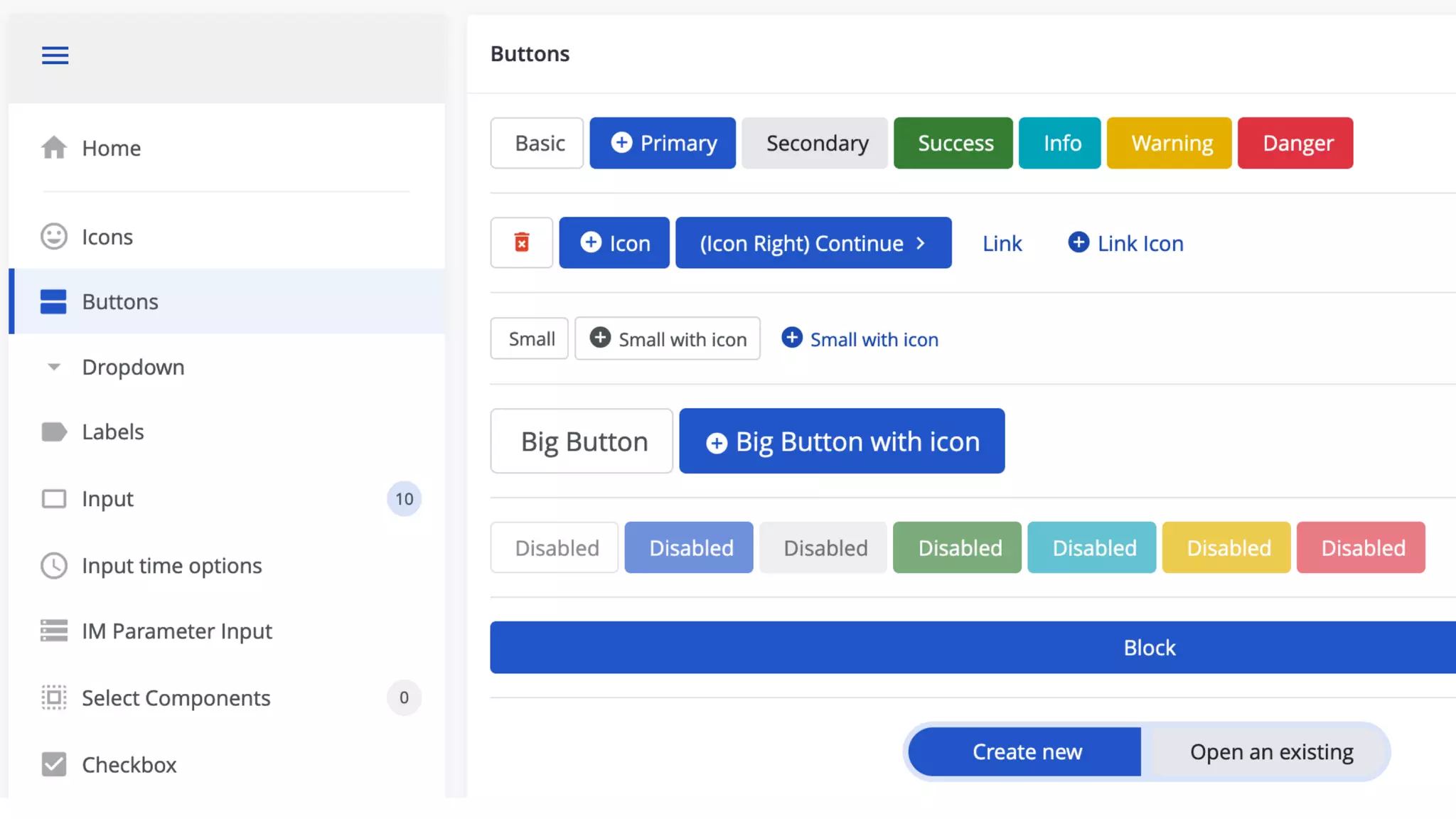The height and width of the screenshot is (819, 1456).
Task: Click the (Icon Right) Continue chevron button
Action: (x=813, y=243)
